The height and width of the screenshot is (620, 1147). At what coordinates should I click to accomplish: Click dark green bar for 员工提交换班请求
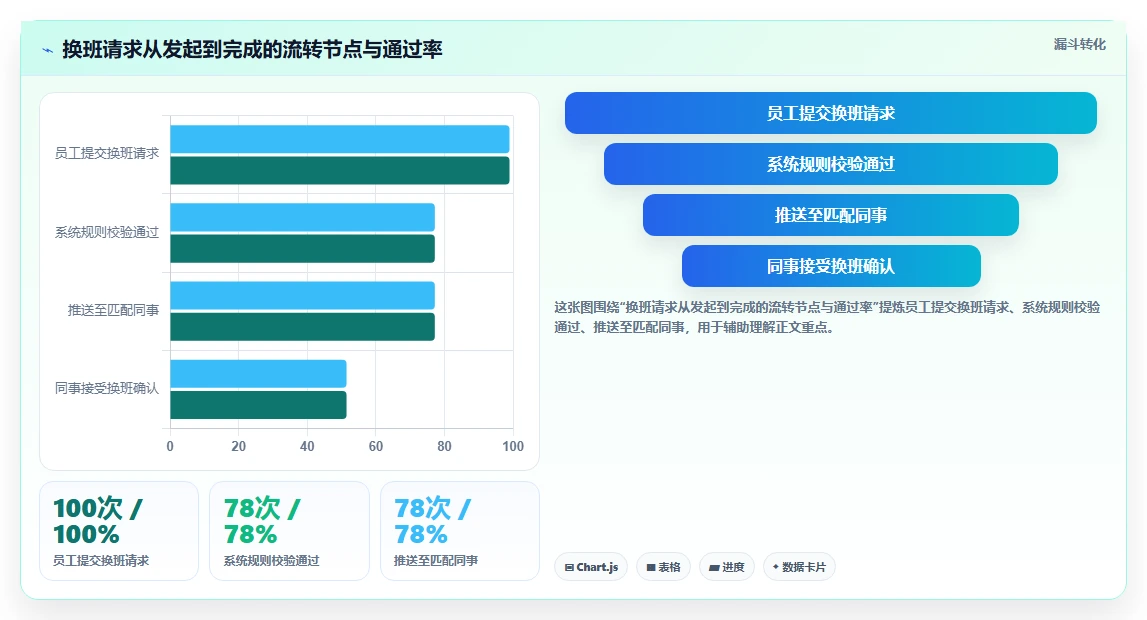(x=339, y=170)
